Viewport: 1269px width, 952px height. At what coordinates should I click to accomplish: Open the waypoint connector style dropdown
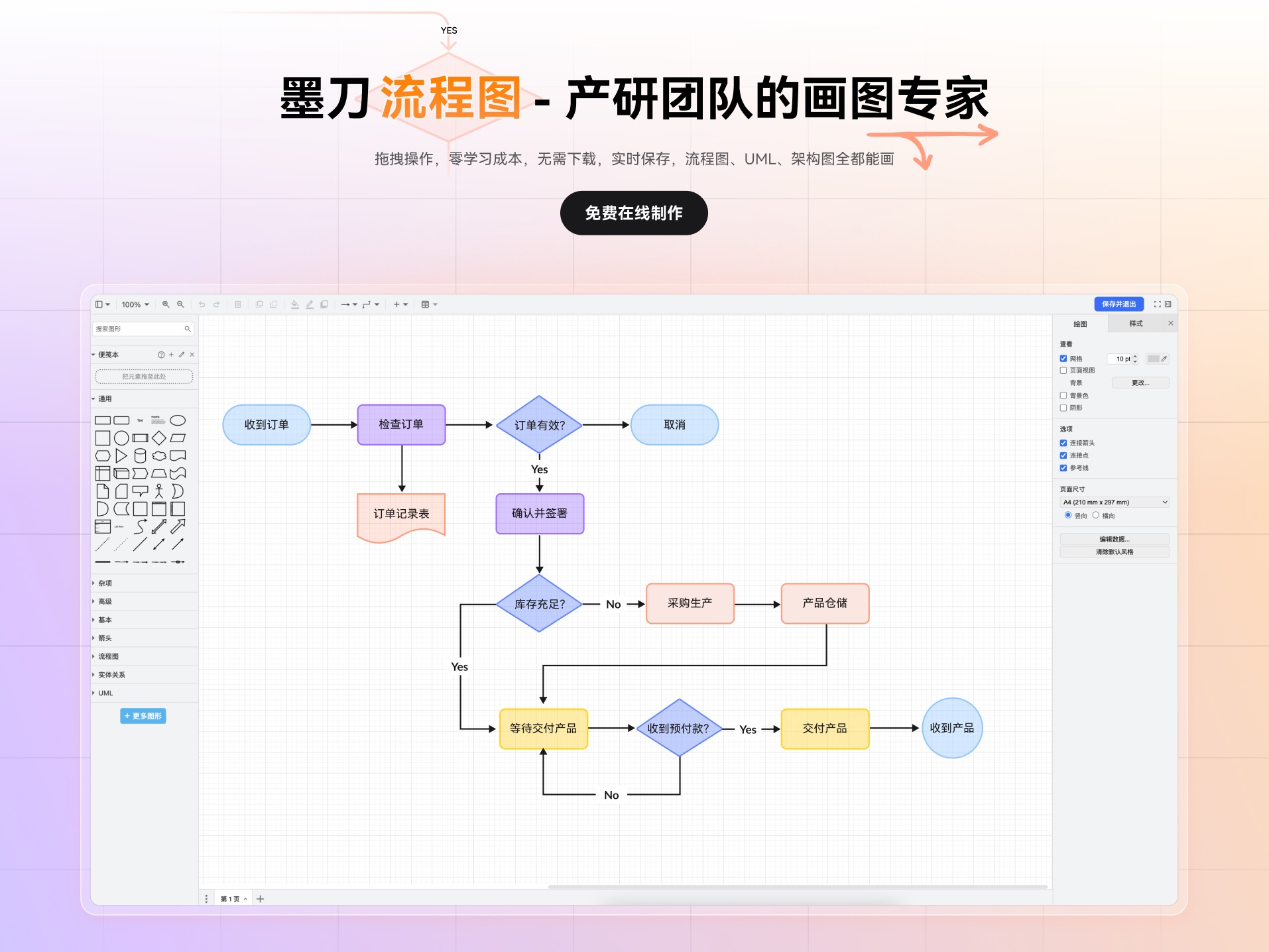click(x=371, y=304)
